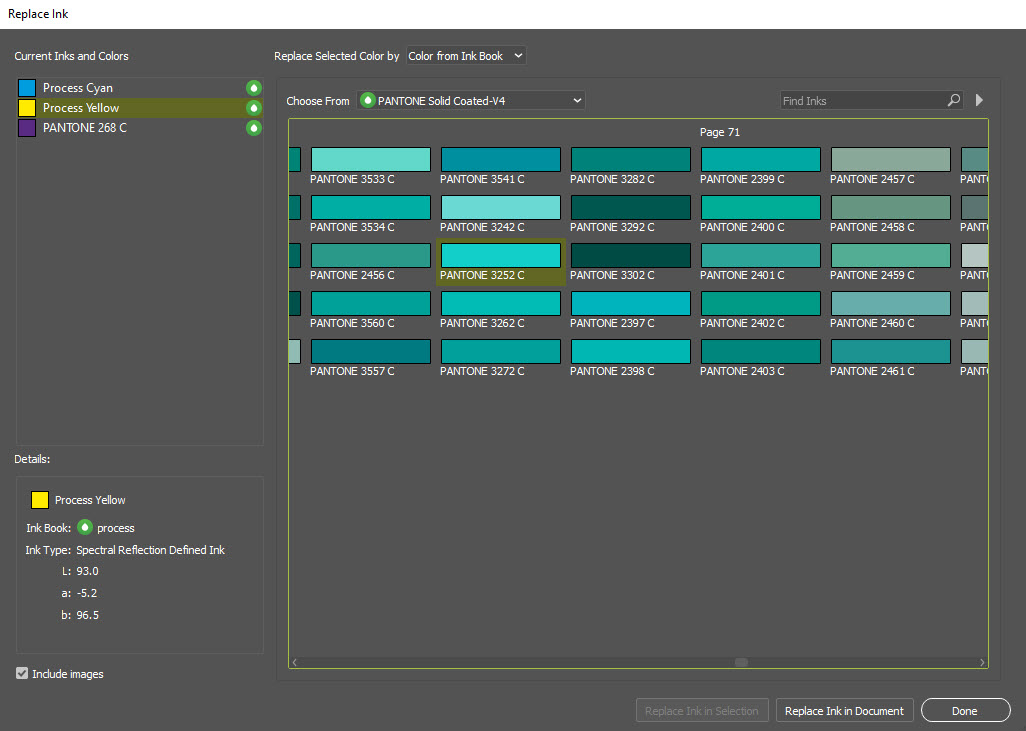Toggle the Include images checkbox
This screenshot has width=1026, height=731.
22,674
